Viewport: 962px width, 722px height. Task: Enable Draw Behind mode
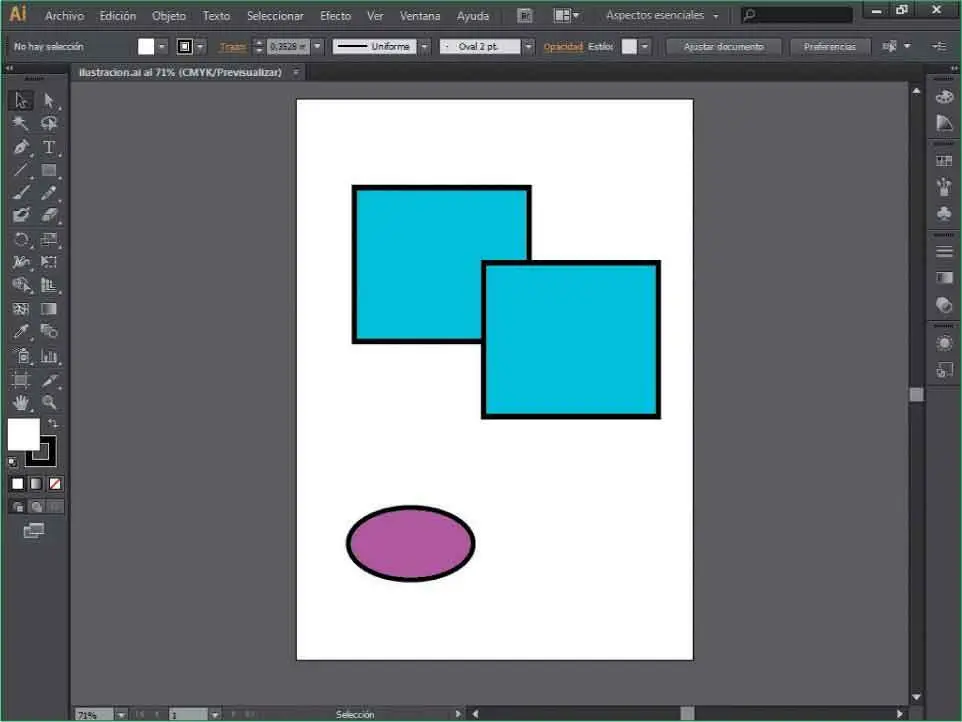[x=37, y=507]
